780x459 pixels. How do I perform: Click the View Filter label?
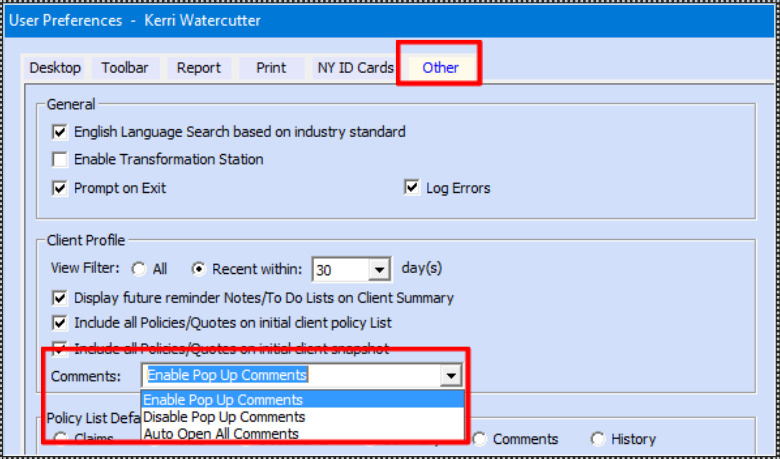coord(86,268)
